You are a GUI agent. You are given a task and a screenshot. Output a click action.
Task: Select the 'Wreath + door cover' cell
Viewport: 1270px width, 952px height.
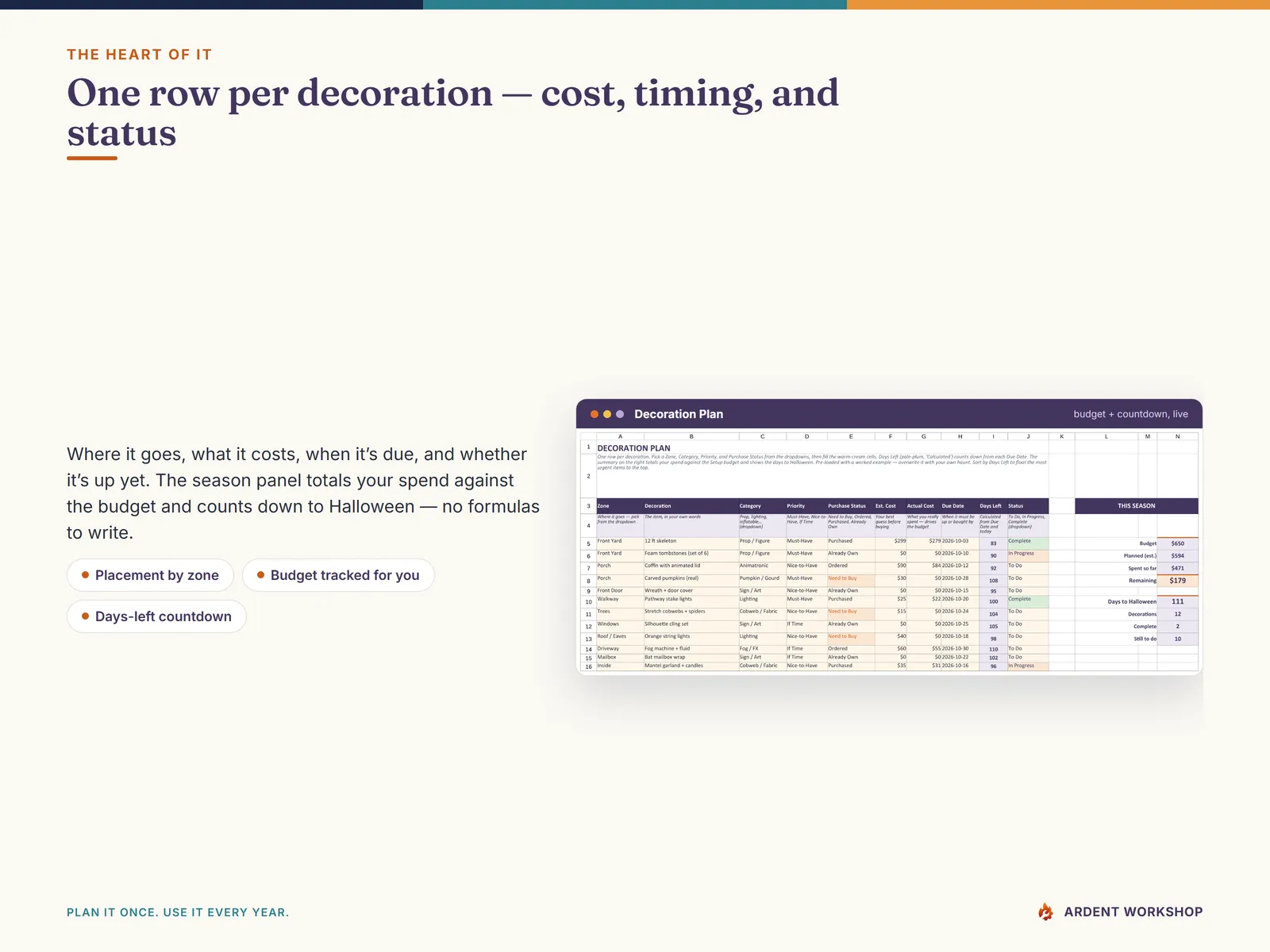pyautogui.click(x=691, y=591)
